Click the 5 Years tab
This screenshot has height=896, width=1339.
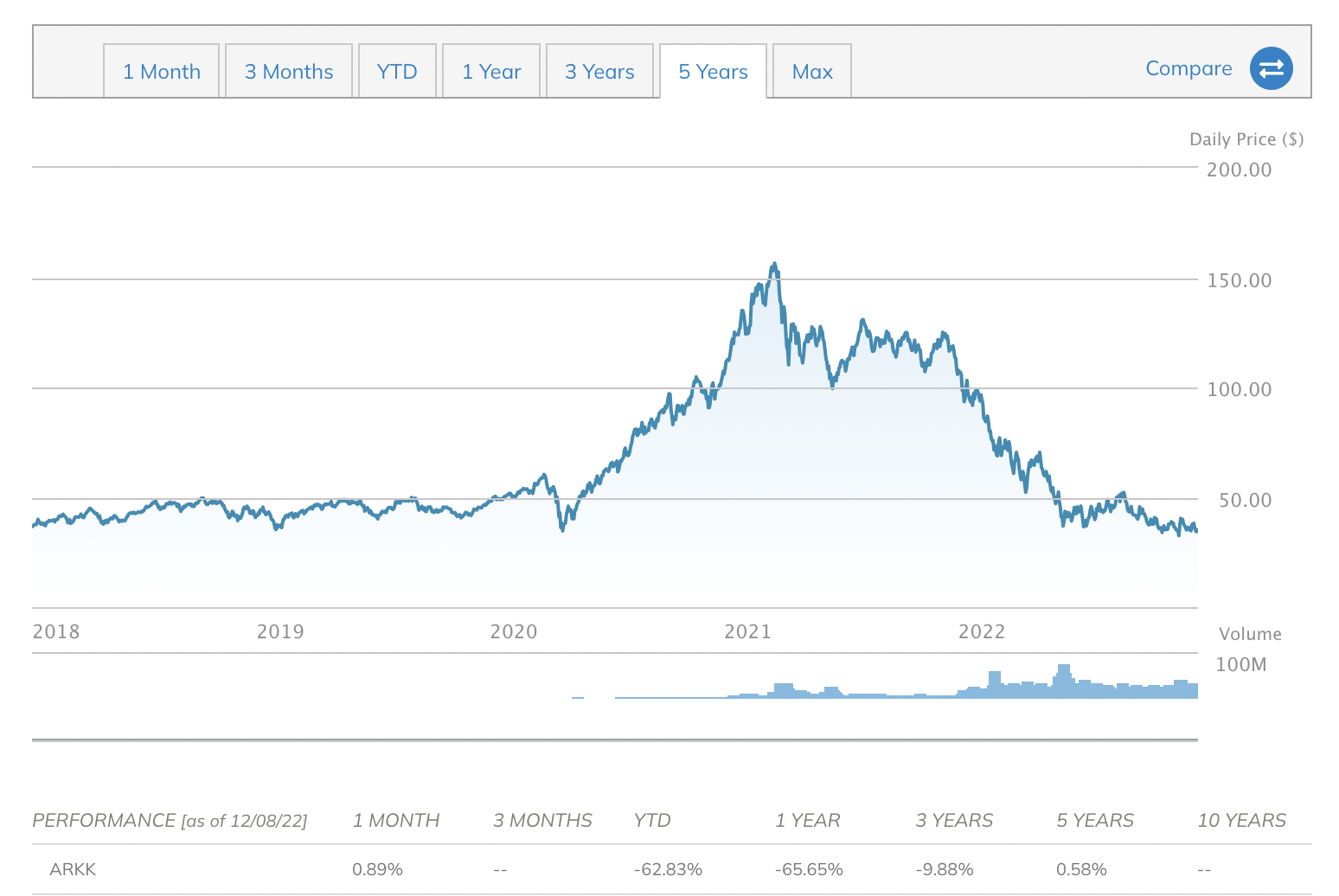click(x=713, y=72)
